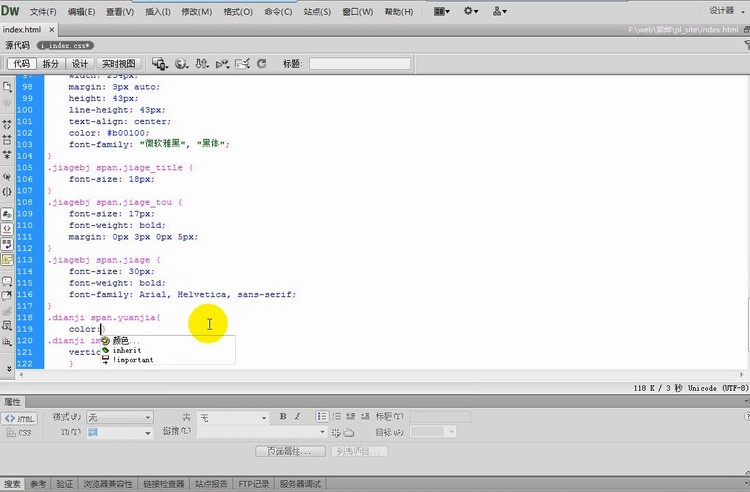Screen dimensions: 750x492
Task: Open the 设计器 workspace switcher
Action: pyautogui.click(x=727, y=11)
